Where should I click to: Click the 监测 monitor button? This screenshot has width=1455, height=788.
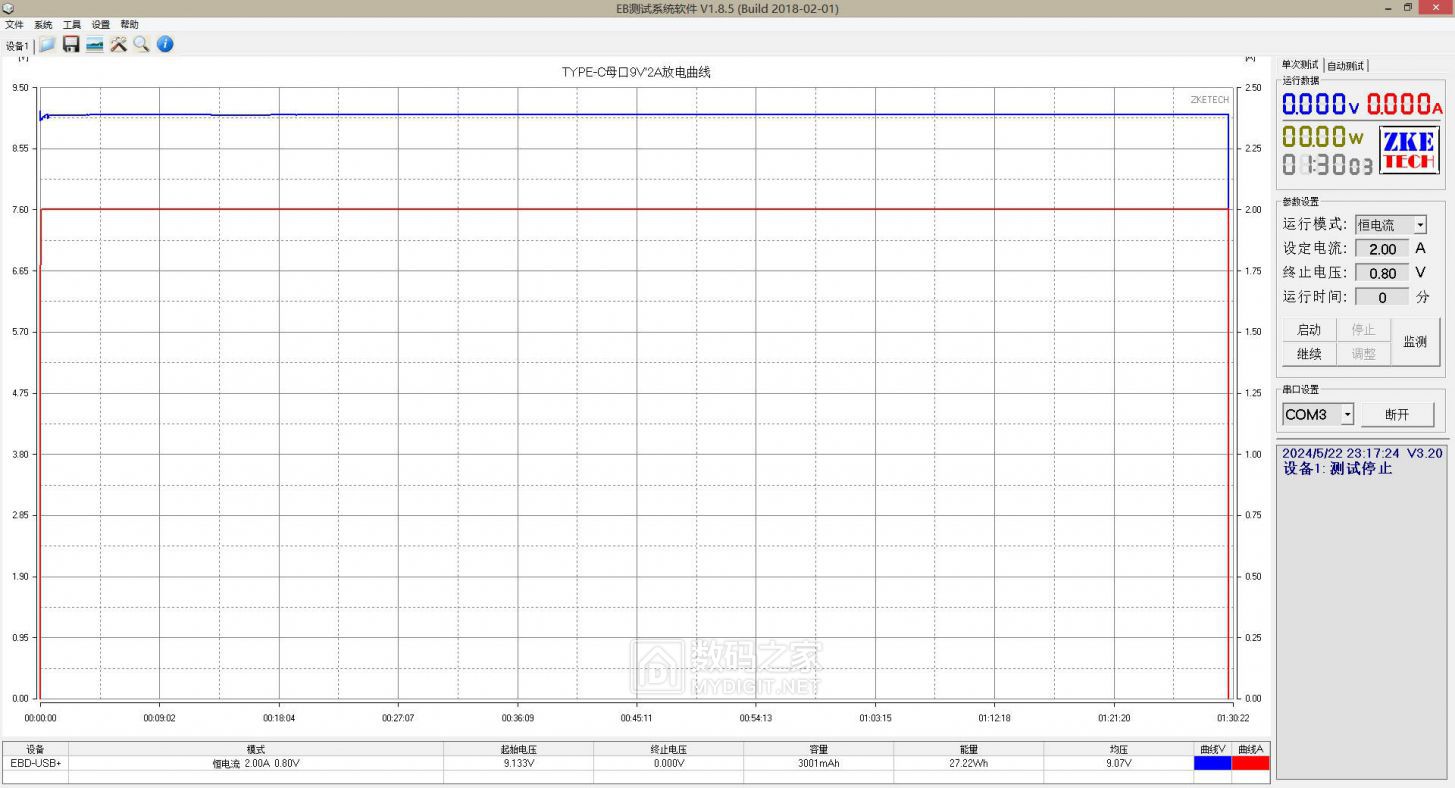pyautogui.click(x=1415, y=342)
